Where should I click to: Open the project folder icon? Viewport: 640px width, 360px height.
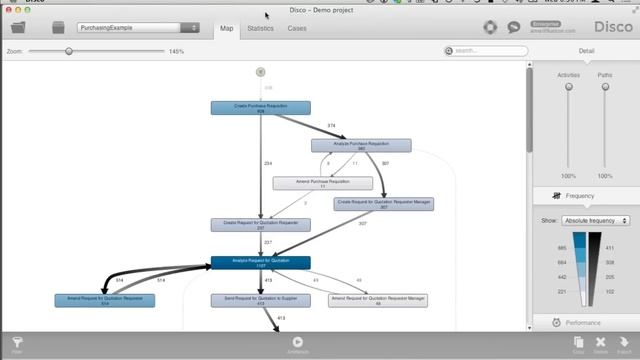coord(18,27)
